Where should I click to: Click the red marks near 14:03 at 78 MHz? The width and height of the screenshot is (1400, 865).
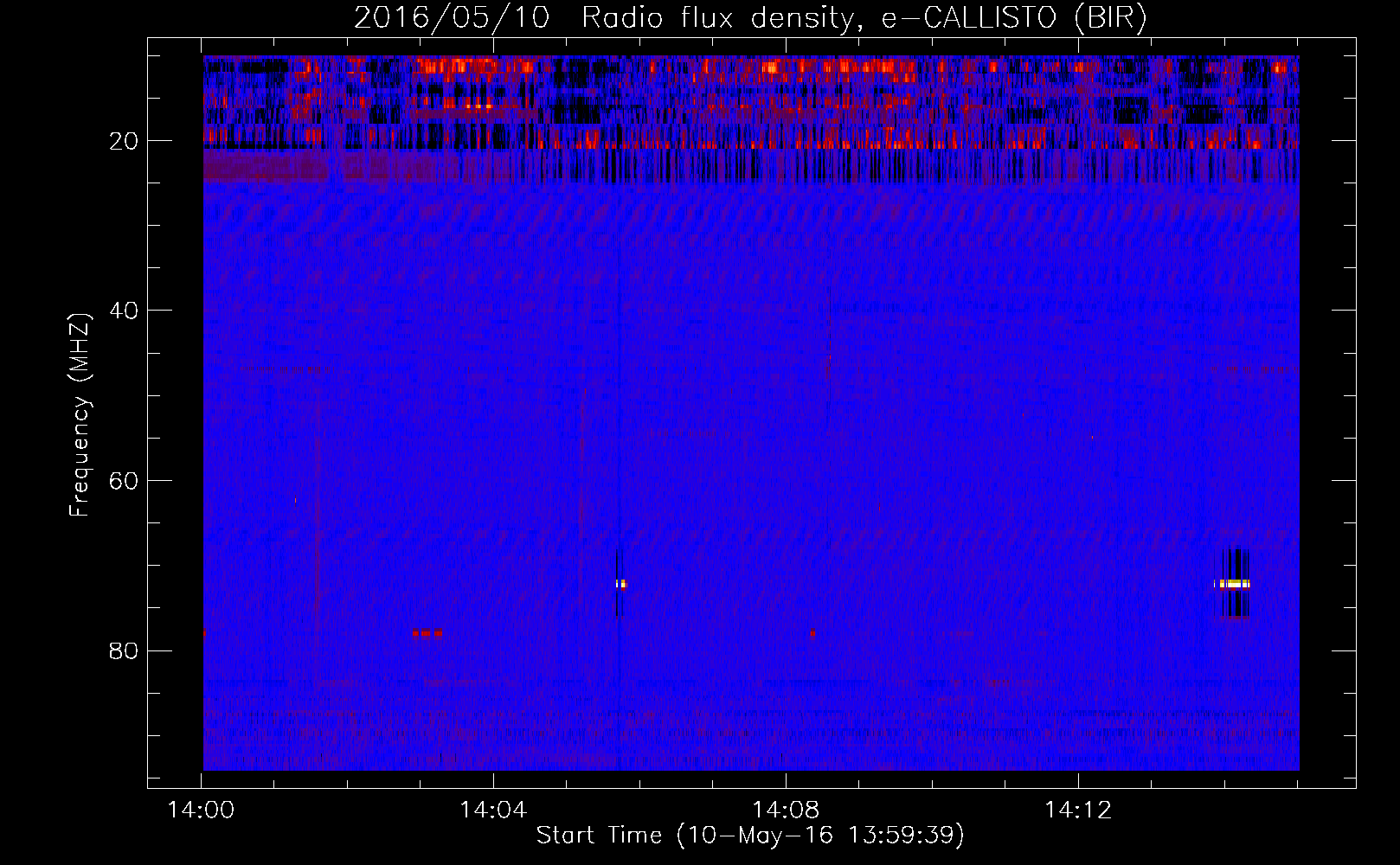[427, 633]
